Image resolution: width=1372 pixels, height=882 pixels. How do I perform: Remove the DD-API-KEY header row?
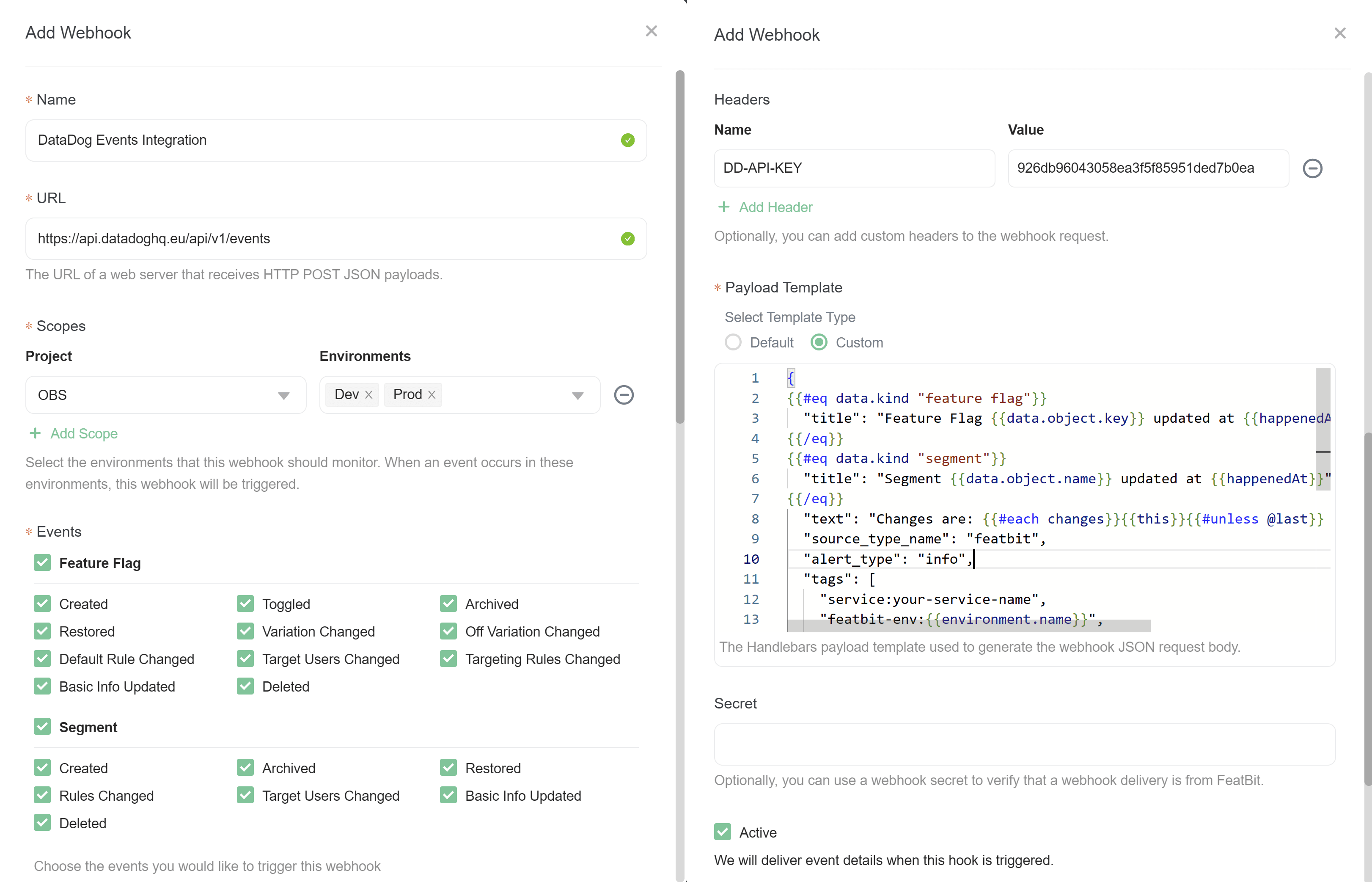(1313, 168)
